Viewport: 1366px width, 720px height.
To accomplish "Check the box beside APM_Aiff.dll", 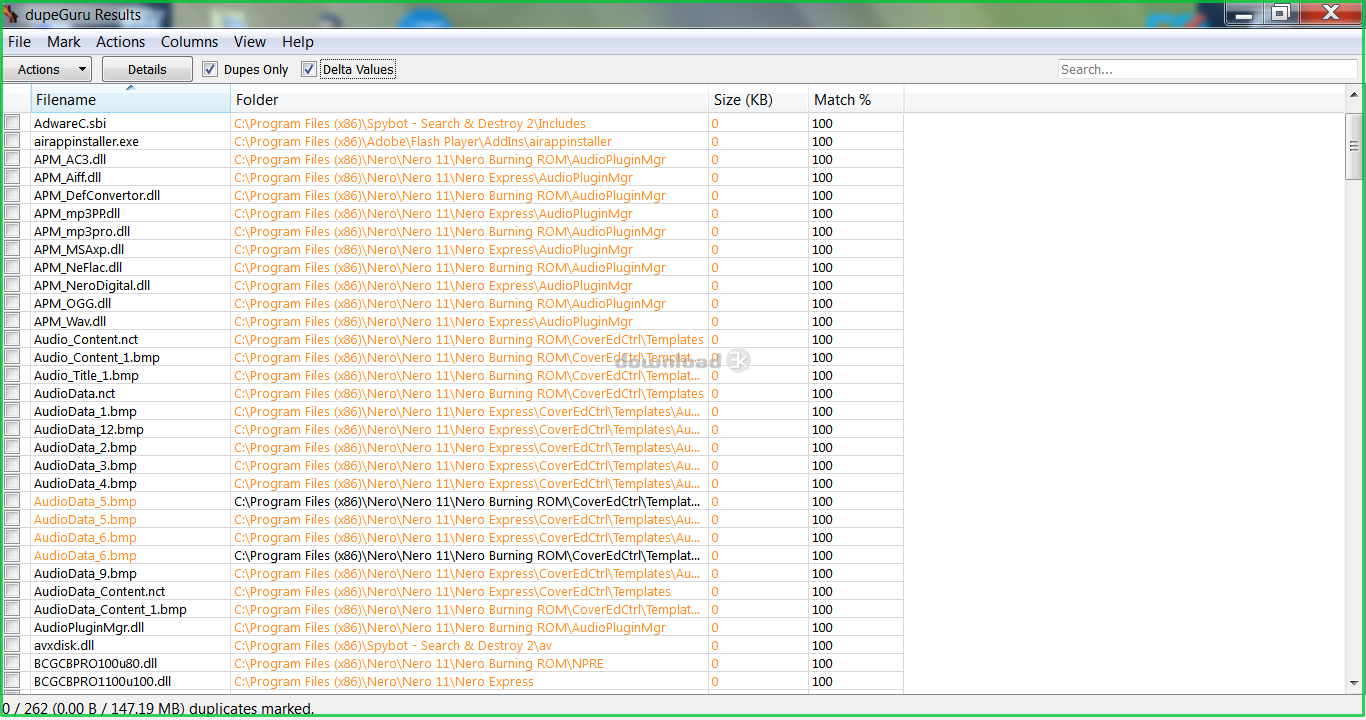I will pos(12,177).
